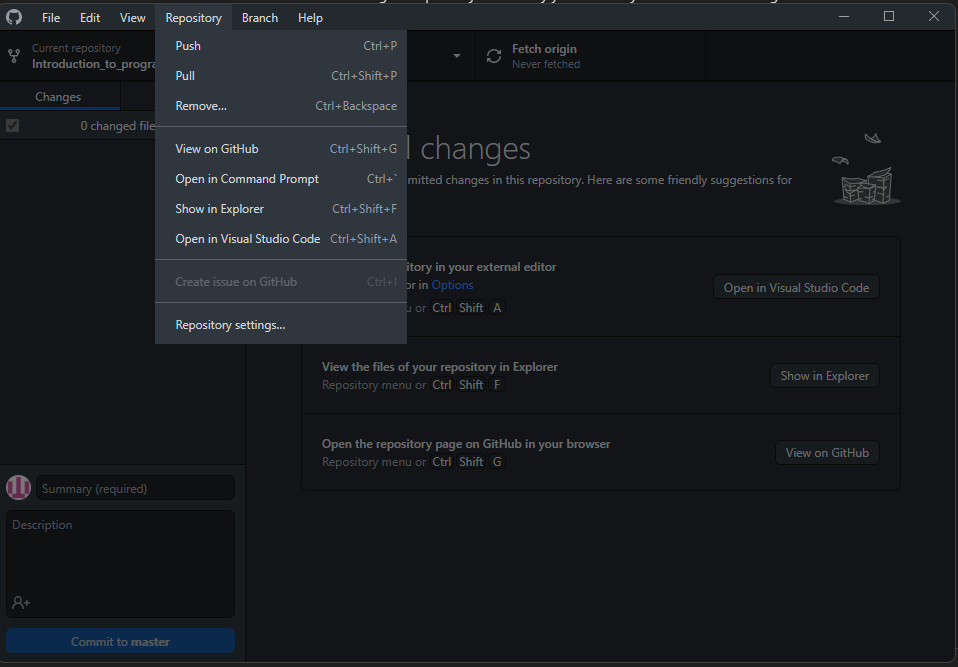Image resolution: width=958 pixels, height=667 pixels.
Task: Choose View on GitHub menu entry
Action: [x=281, y=148]
